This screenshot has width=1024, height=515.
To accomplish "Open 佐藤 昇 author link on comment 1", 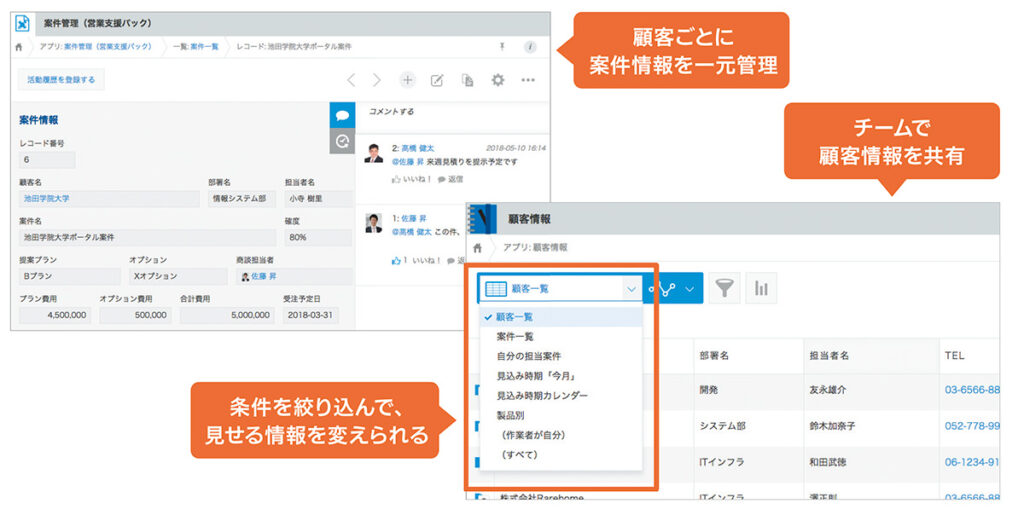I will tap(413, 219).
